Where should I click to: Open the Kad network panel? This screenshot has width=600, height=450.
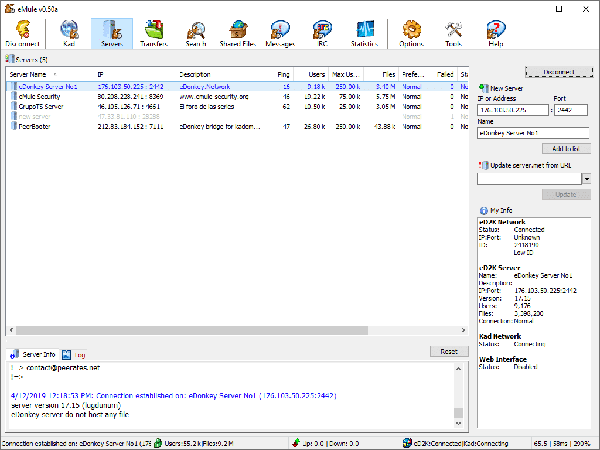click(x=69, y=33)
